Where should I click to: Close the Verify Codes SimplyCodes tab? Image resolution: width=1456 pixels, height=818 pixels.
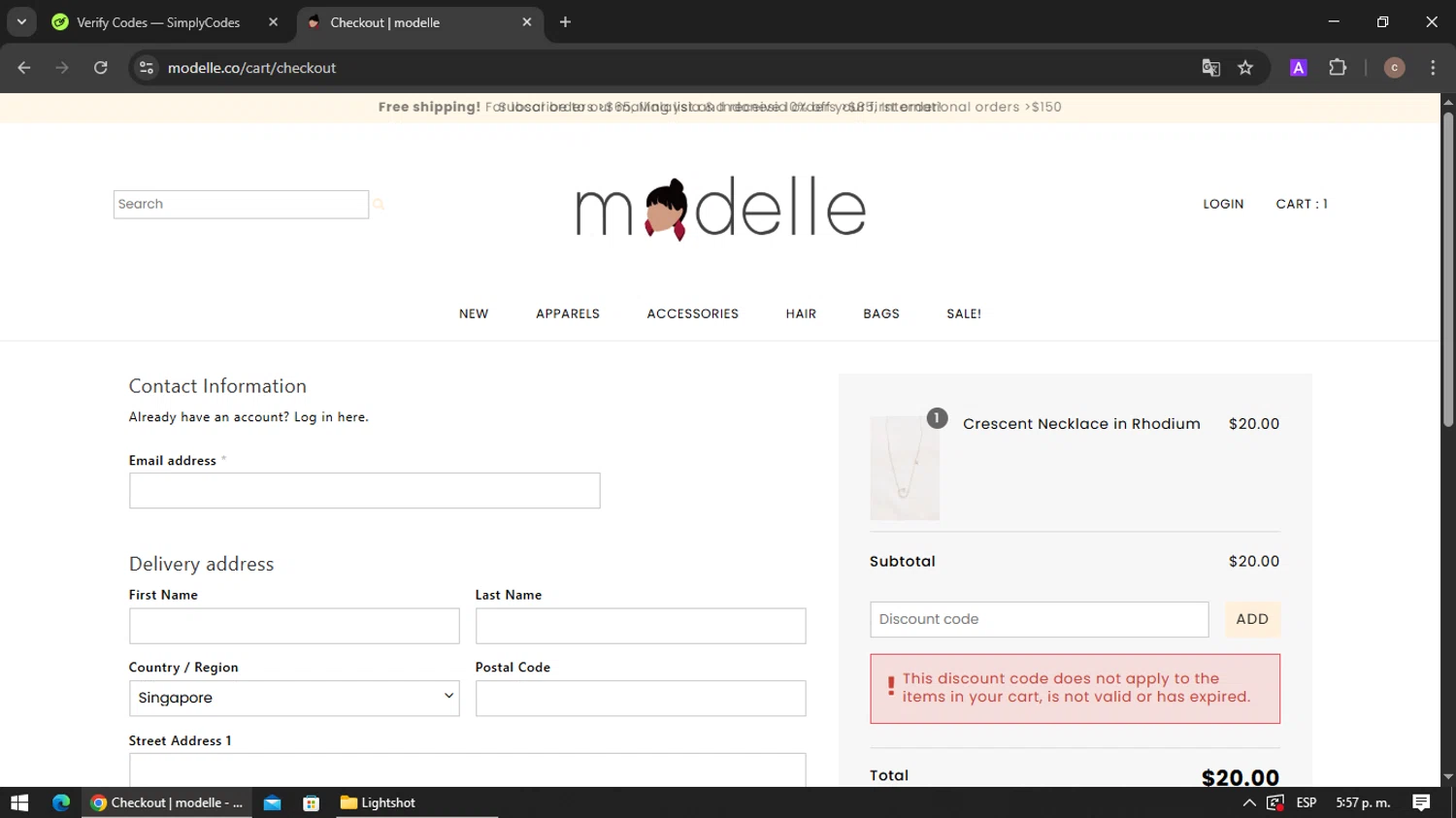pos(273,22)
